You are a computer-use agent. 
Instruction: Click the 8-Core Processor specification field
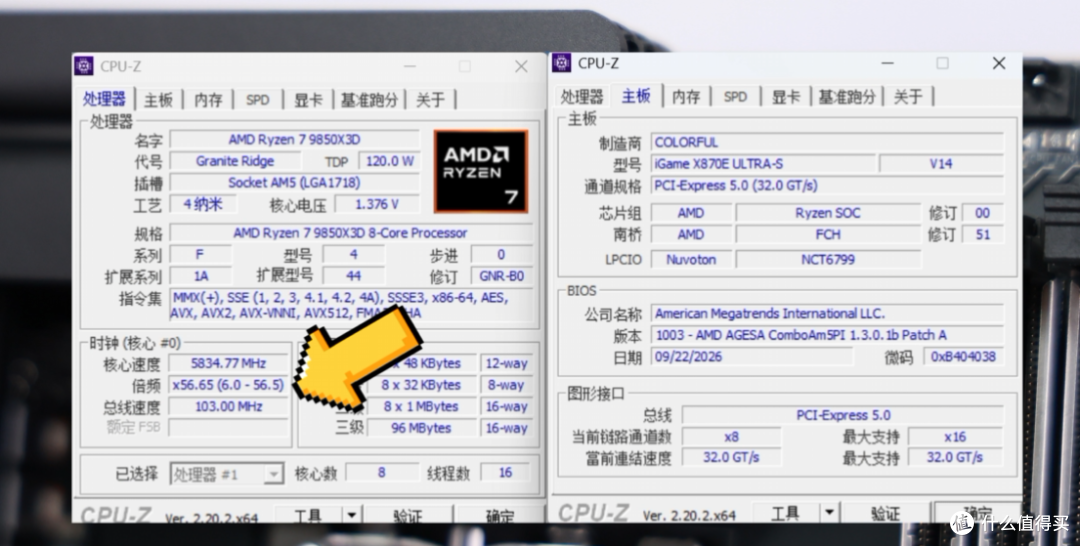pos(351,233)
